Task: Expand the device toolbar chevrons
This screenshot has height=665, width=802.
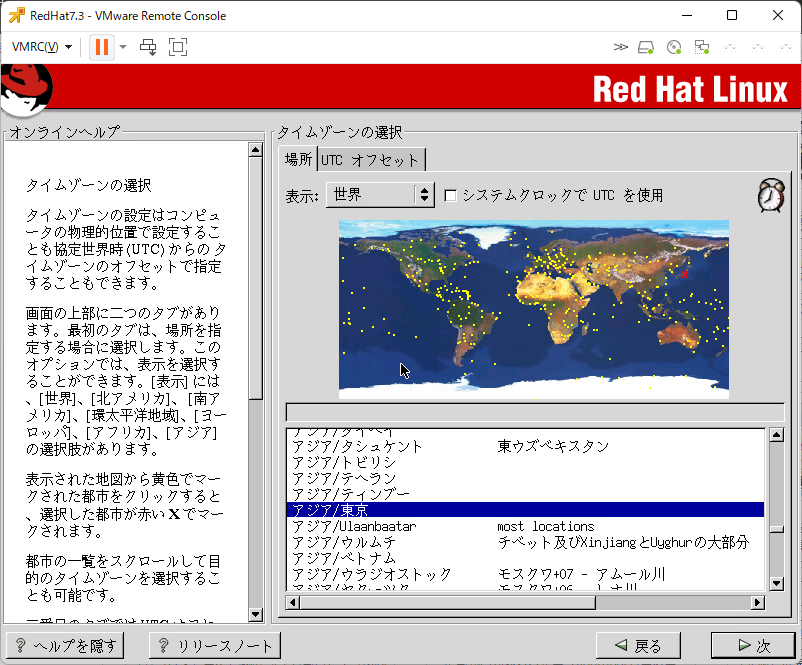Action: (620, 47)
